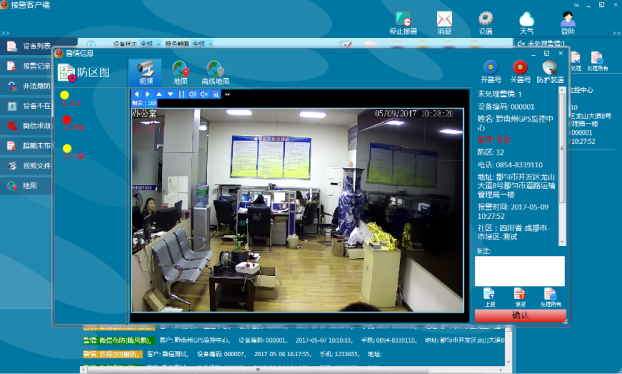This screenshot has height=374, width=622.
Task: Select zone 31 SOS yellow indicator
Action: [x=65, y=95]
